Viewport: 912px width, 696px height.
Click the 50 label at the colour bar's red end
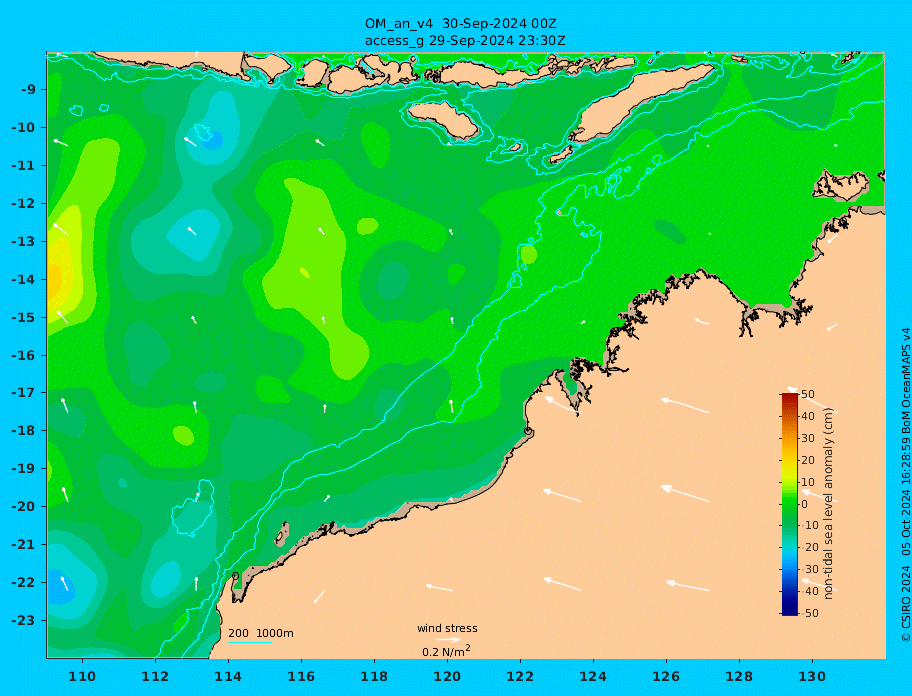click(x=808, y=395)
